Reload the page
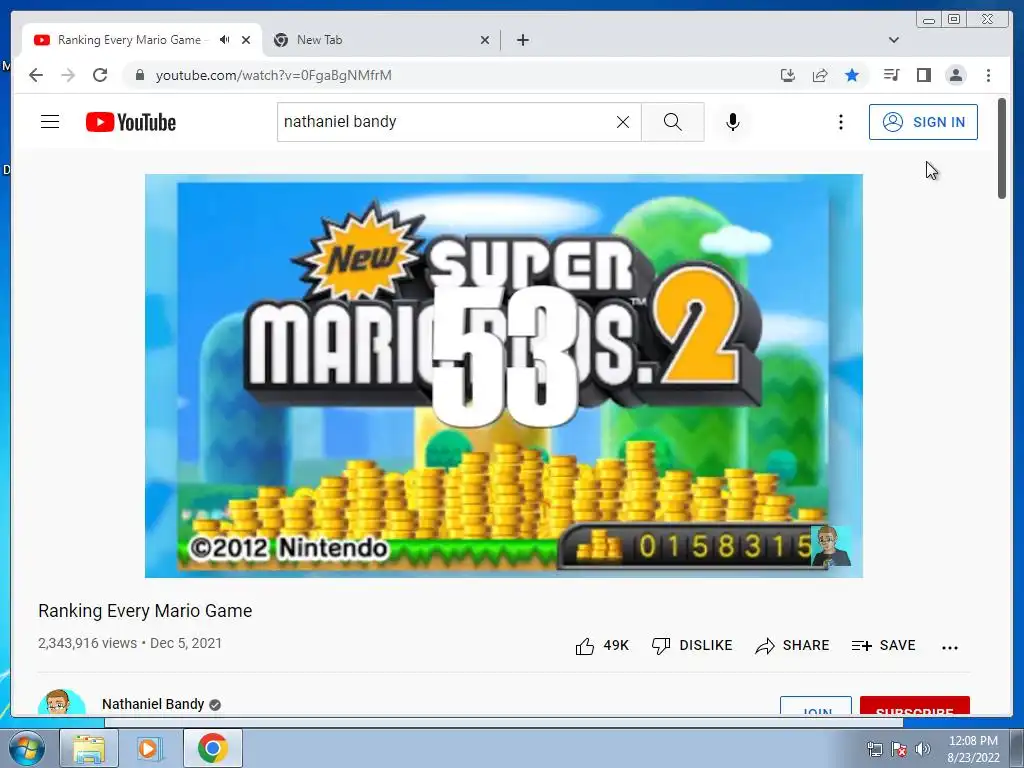Image resolution: width=1024 pixels, height=768 pixels. tap(100, 75)
